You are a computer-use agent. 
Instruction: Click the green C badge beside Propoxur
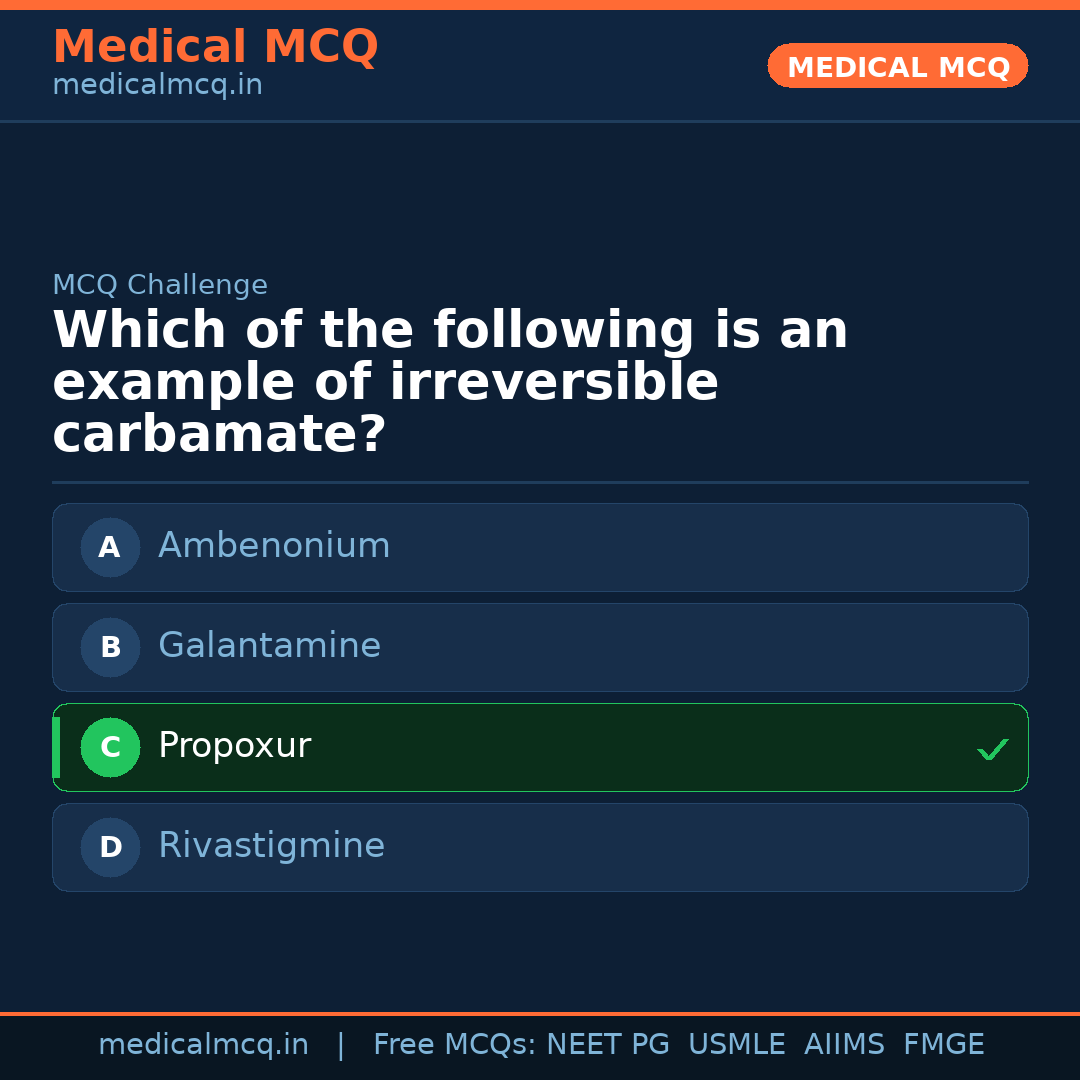[x=110, y=747]
